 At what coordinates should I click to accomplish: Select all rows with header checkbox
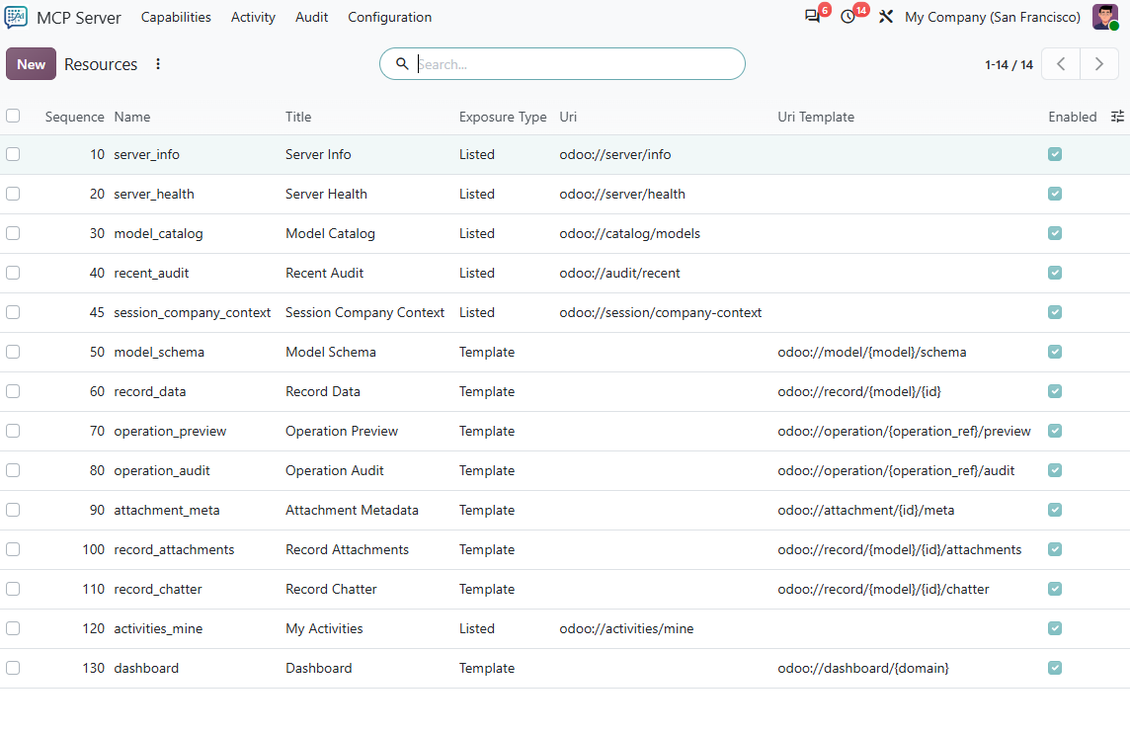(13, 116)
